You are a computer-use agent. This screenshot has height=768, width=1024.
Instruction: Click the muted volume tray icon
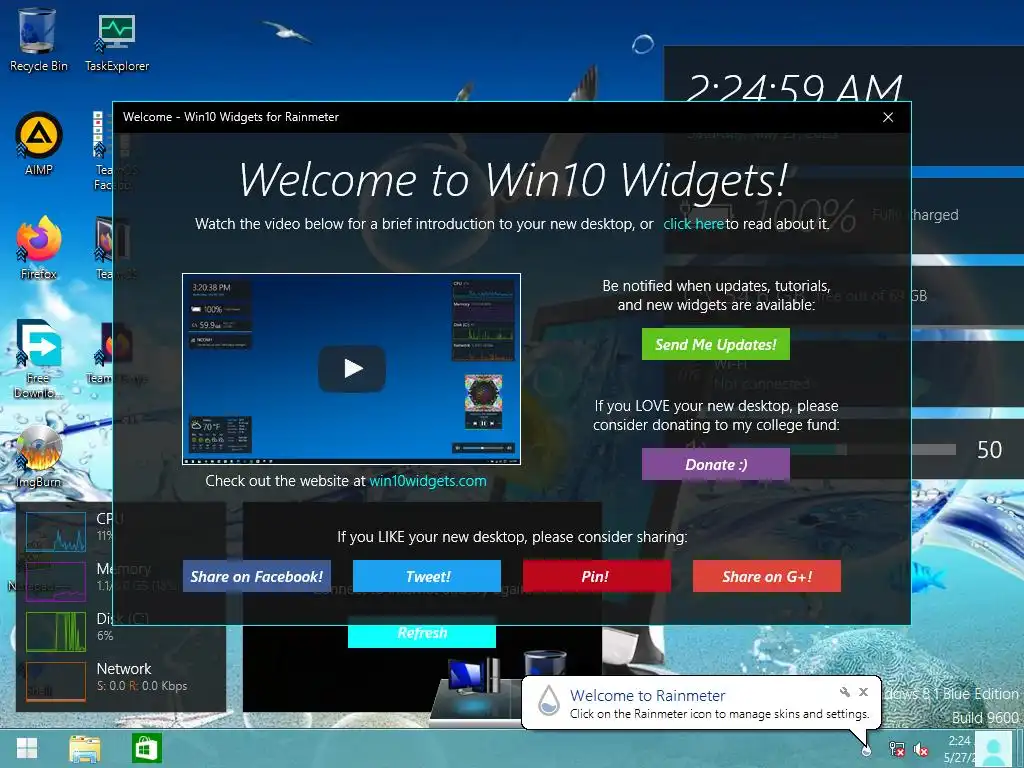coord(921,750)
